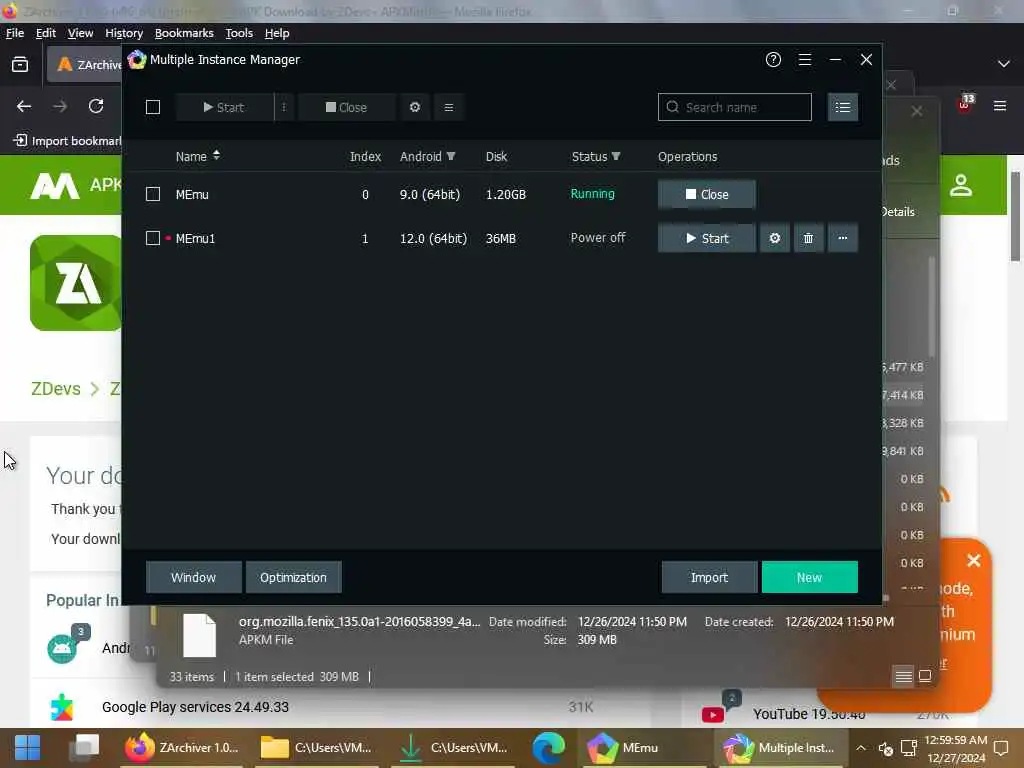Screen dimensions: 1024x768
Task: Open Multiple Instance Manager hamburger menu
Action: point(805,59)
